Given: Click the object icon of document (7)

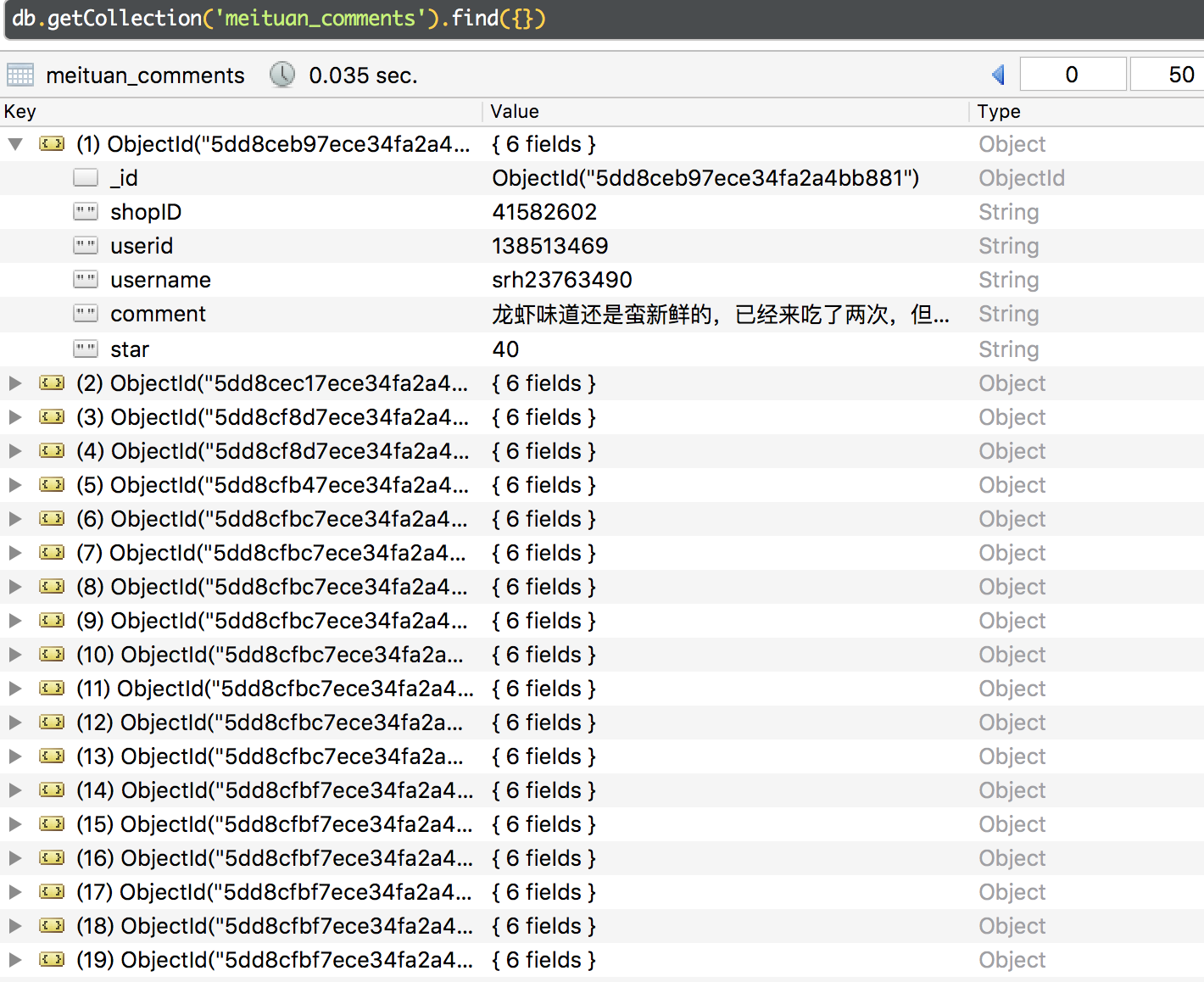Looking at the screenshot, I should point(52,553).
